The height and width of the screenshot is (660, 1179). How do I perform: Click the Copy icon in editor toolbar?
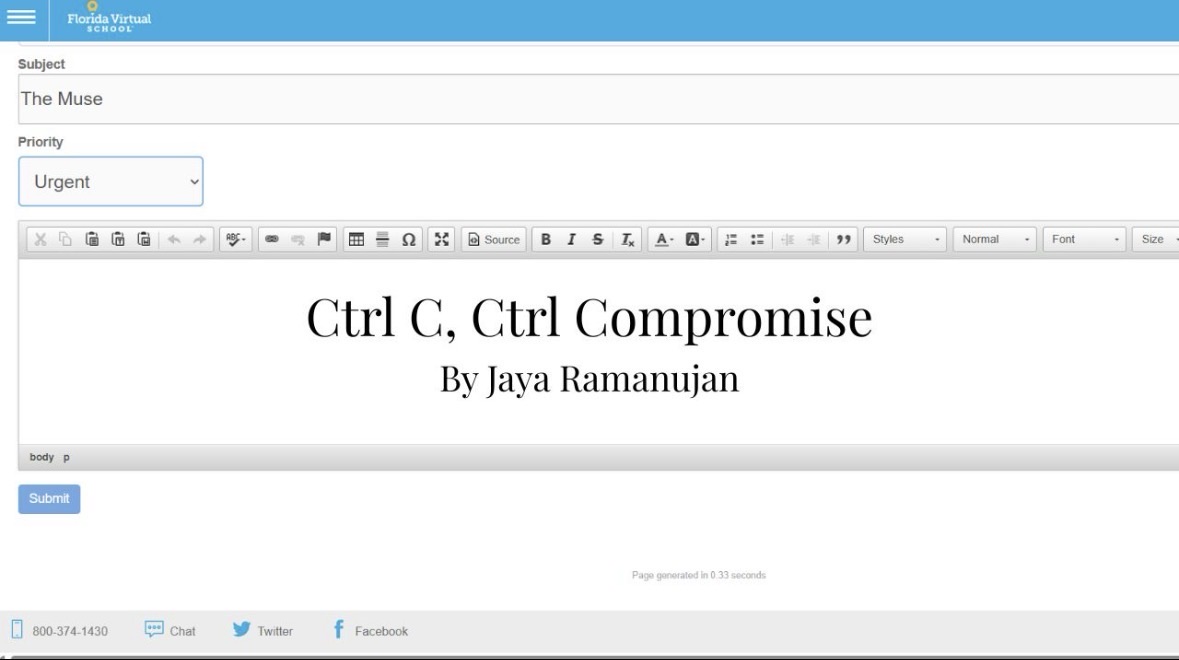point(66,239)
